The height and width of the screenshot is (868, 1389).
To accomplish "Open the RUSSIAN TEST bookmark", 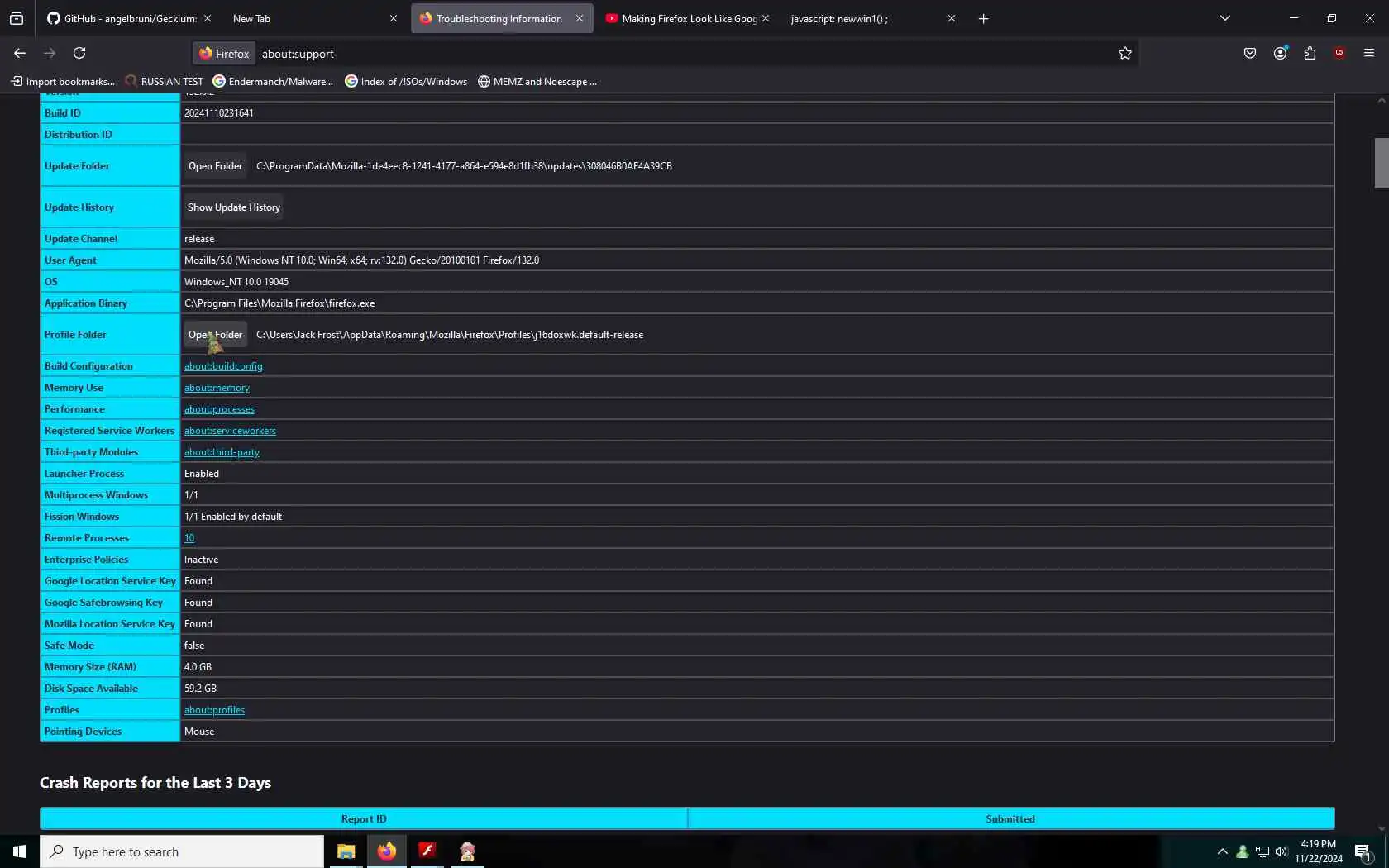I will (x=164, y=81).
